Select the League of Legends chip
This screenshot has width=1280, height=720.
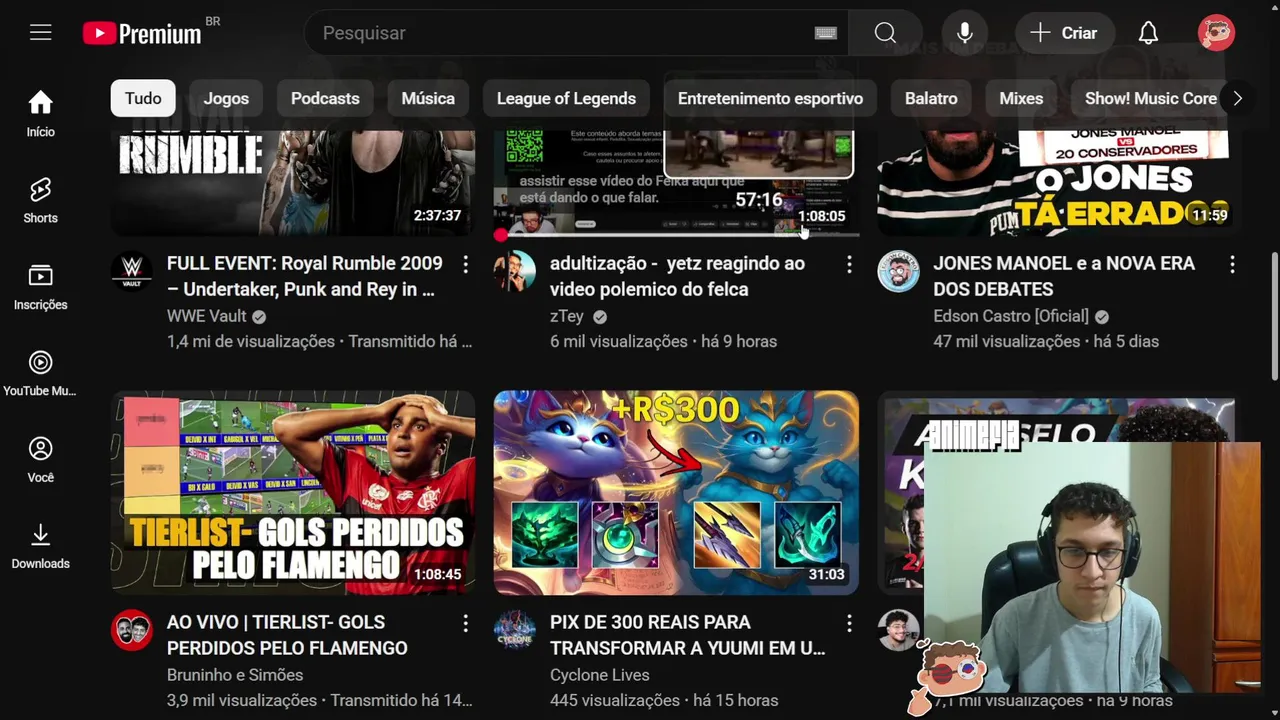566,98
